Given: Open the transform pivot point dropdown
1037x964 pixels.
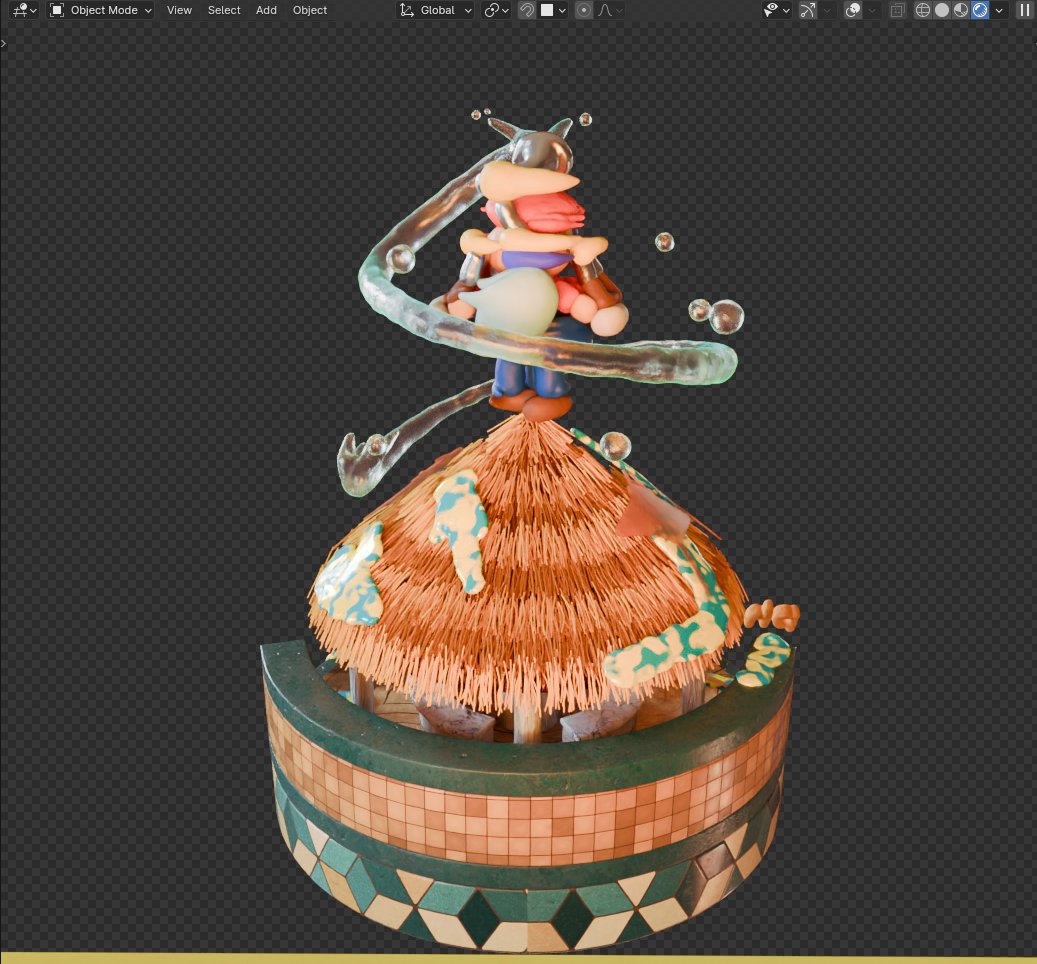Looking at the screenshot, I should click(496, 10).
